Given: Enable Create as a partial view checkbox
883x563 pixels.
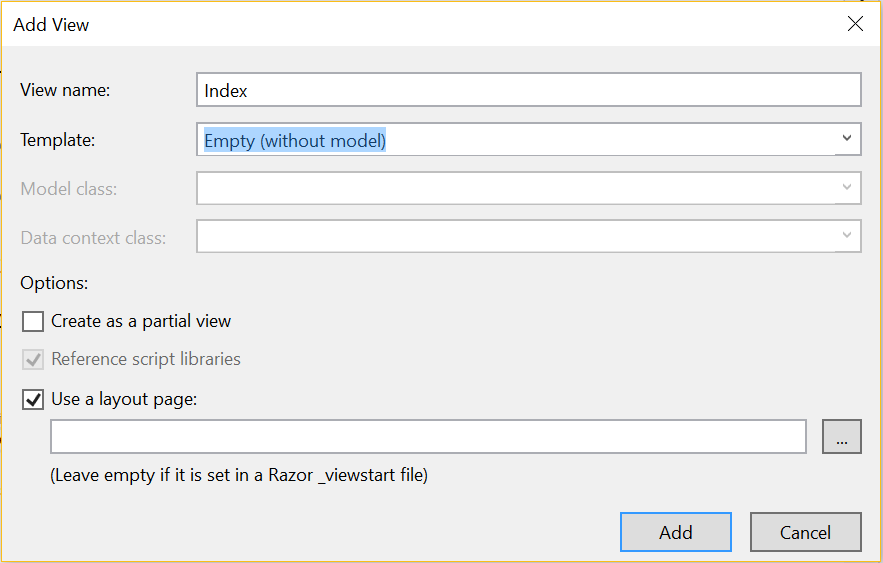Looking at the screenshot, I should [x=34, y=321].
